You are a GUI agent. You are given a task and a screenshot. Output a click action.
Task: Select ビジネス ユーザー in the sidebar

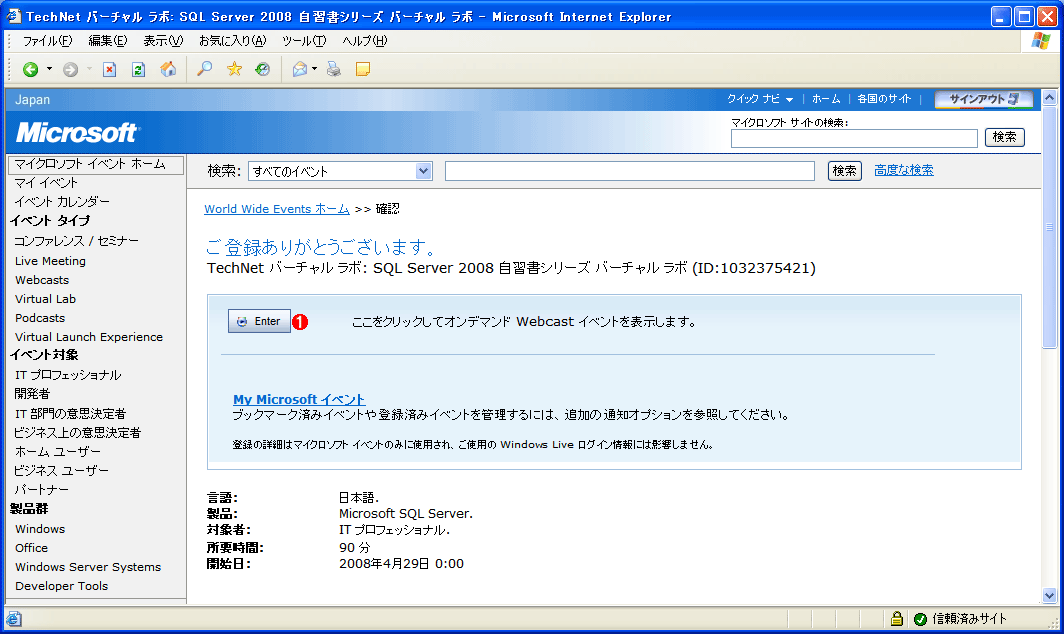click(x=61, y=470)
